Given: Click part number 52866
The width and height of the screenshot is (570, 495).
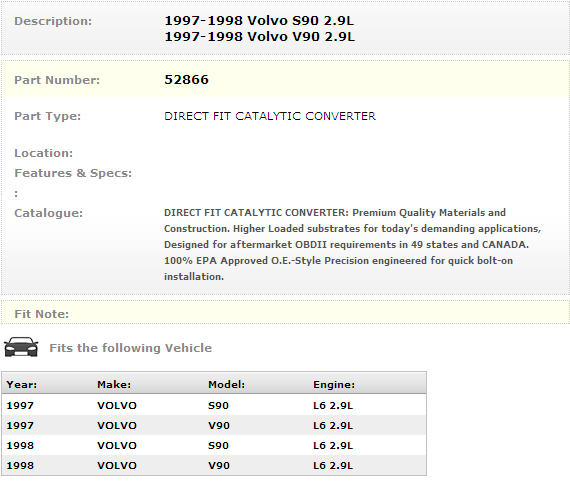Looking at the screenshot, I should pyautogui.click(x=186, y=80).
